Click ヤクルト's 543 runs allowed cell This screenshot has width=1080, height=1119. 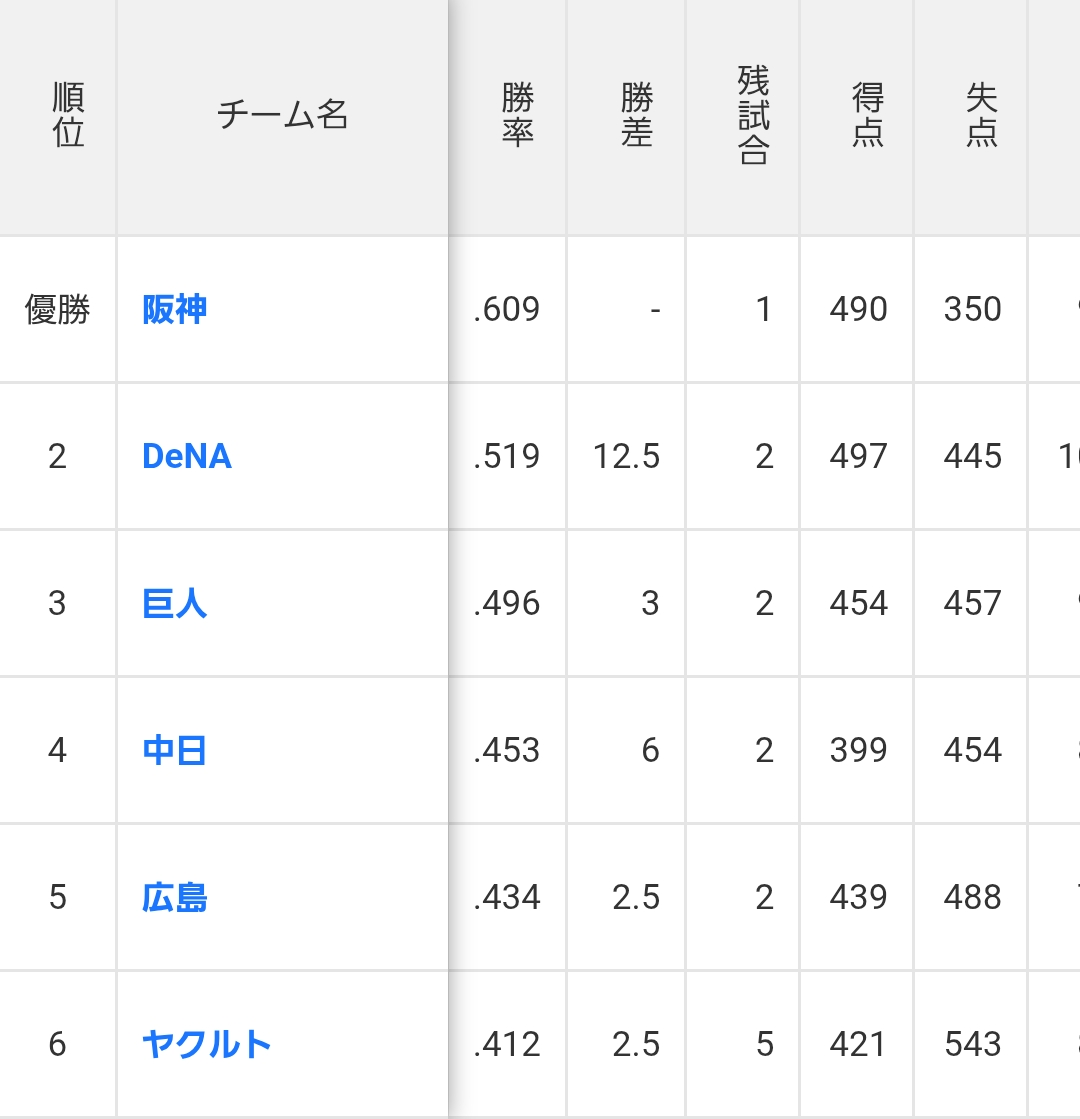tap(972, 1044)
